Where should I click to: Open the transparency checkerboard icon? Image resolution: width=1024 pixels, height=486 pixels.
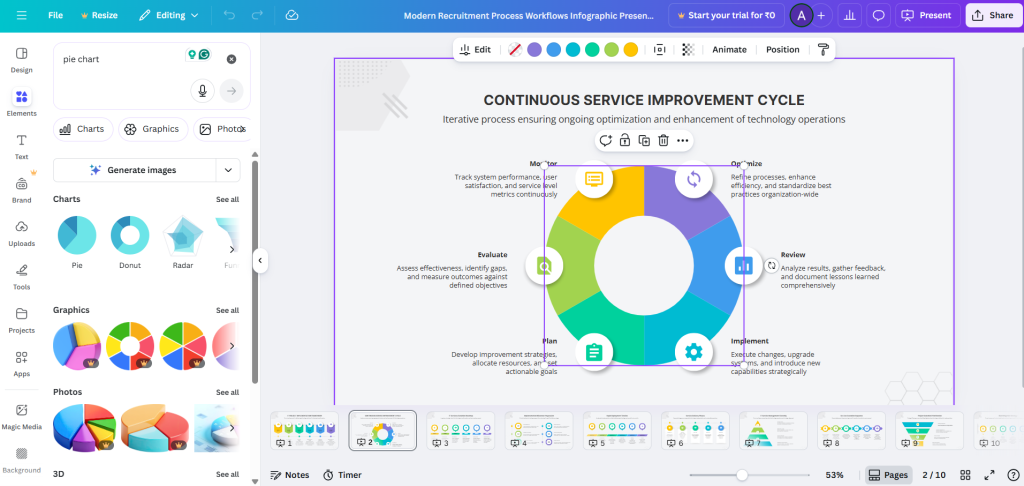coord(688,49)
